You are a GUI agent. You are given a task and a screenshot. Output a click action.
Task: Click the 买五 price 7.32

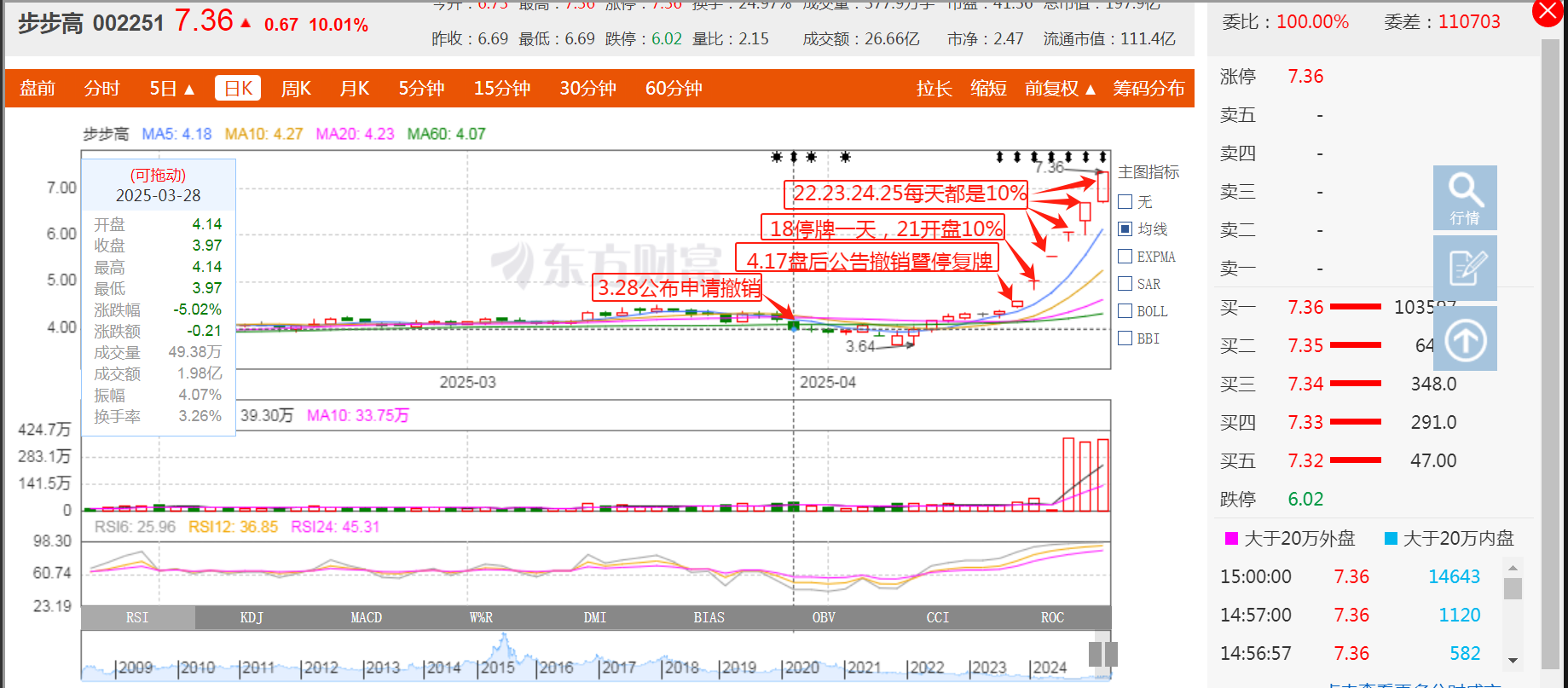pyautogui.click(x=1305, y=461)
